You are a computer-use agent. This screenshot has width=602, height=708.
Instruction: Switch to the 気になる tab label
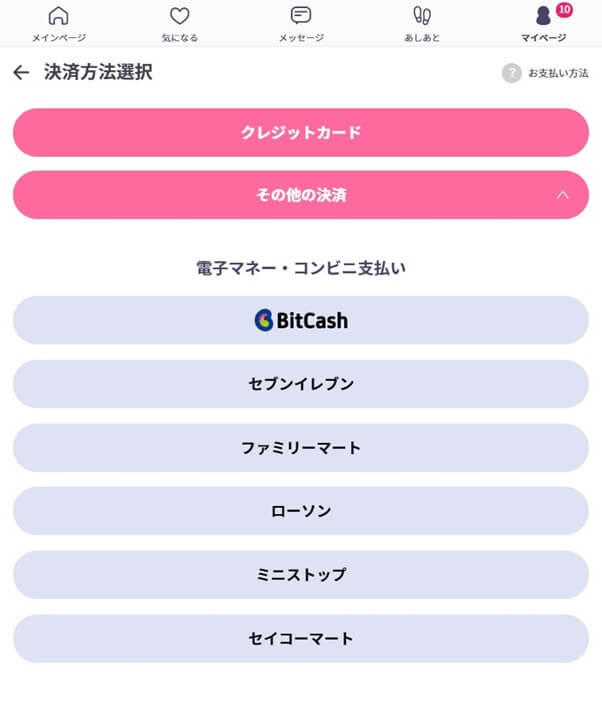[x=179, y=38]
